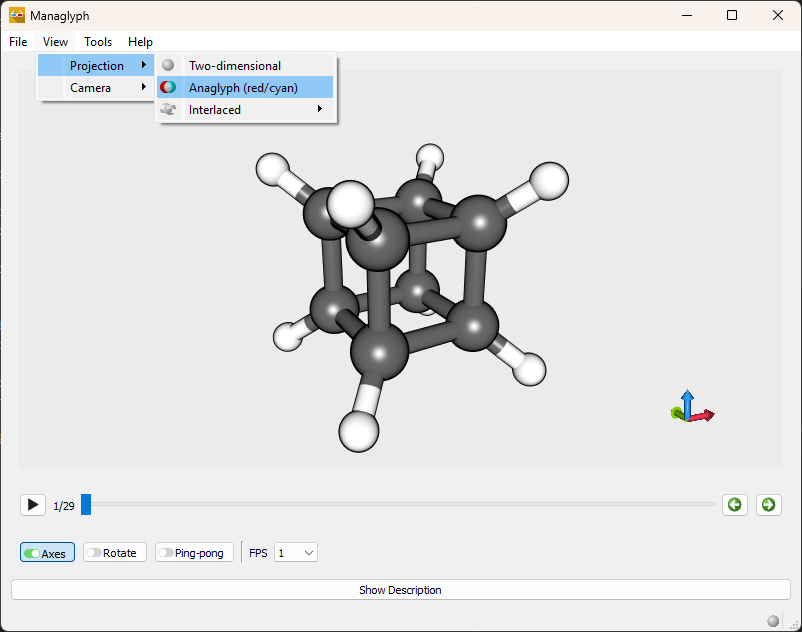Go to previous frame with green arrow

pyautogui.click(x=735, y=505)
